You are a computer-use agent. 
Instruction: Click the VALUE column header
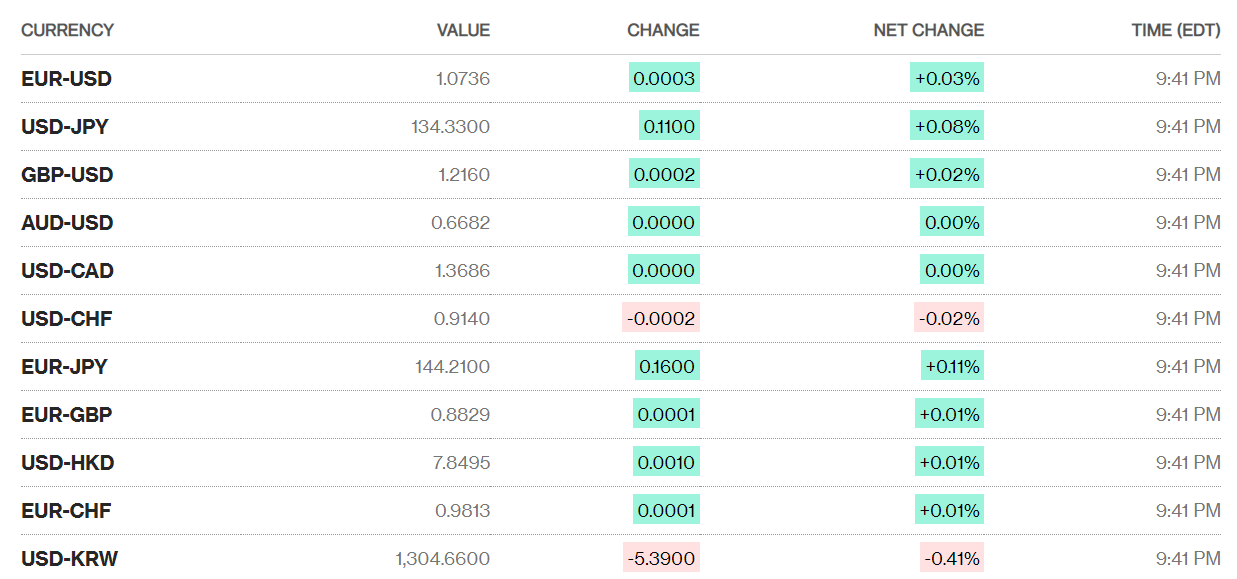click(x=463, y=30)
